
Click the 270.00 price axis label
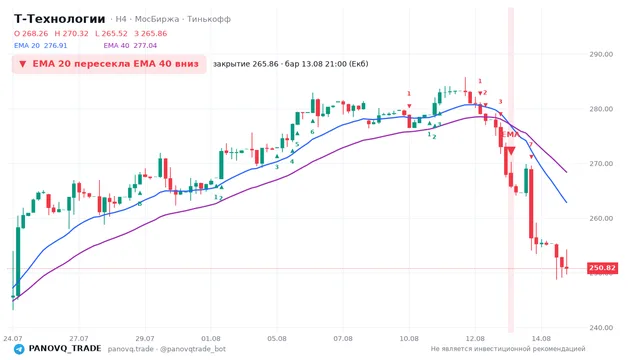click(x=601, y=164)
